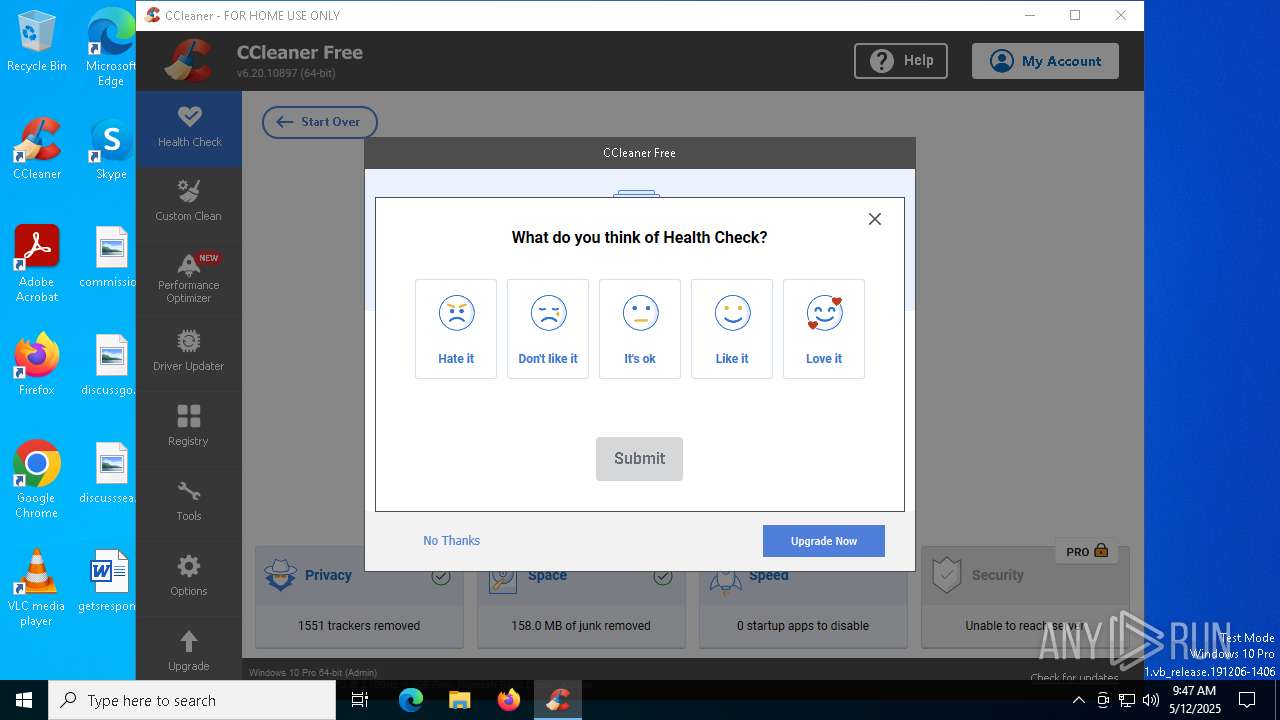Choose the Love it heart-eyes rating
Viewport: 1280px width, 720px height.
point(824,329)
